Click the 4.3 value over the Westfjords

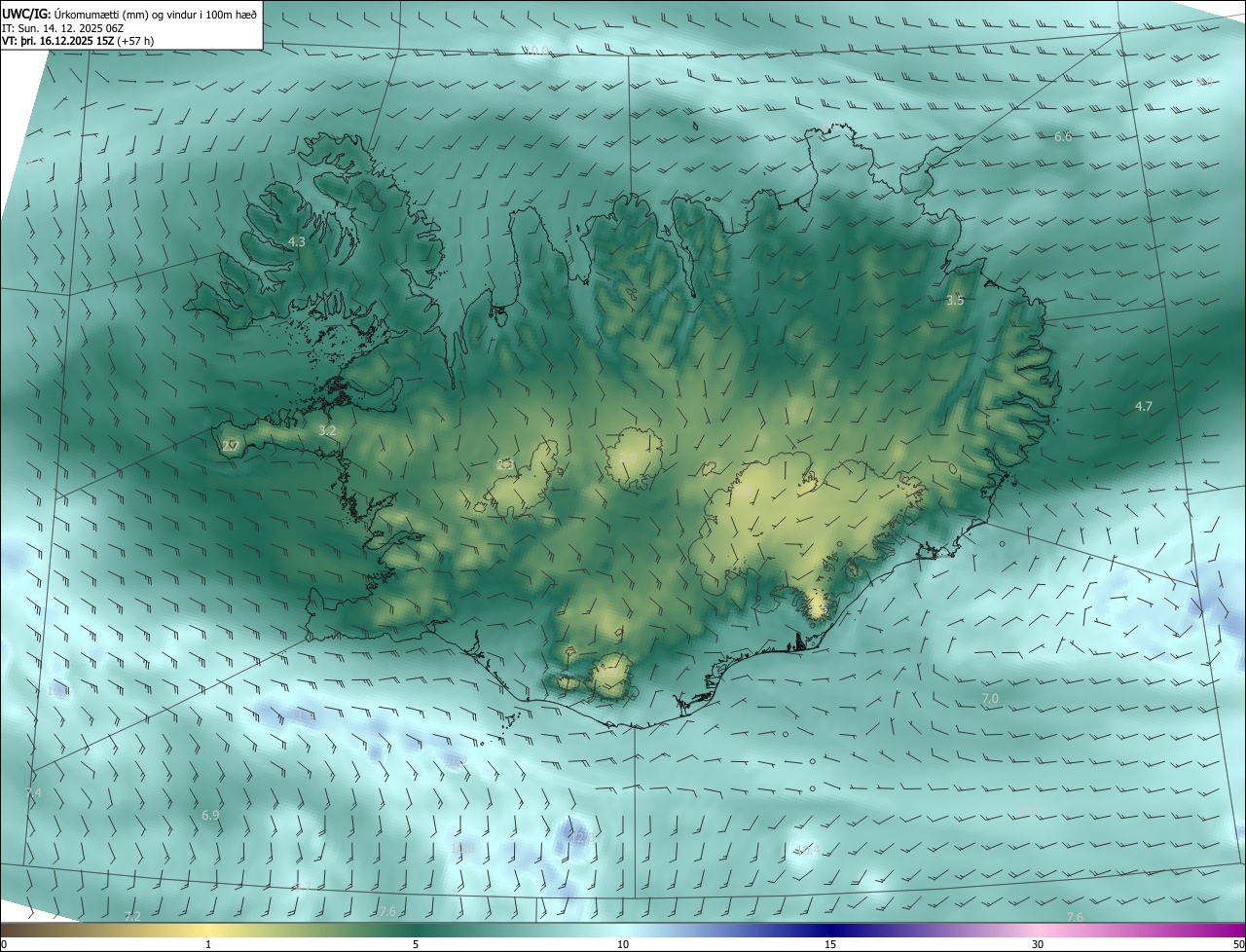(297, 241)
